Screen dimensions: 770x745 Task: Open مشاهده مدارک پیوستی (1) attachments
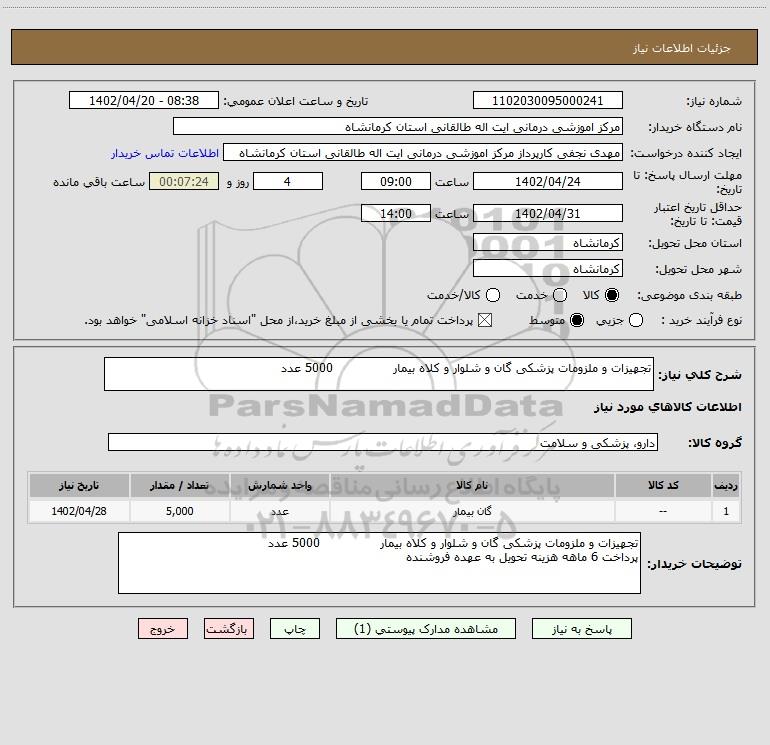point(426,629)
